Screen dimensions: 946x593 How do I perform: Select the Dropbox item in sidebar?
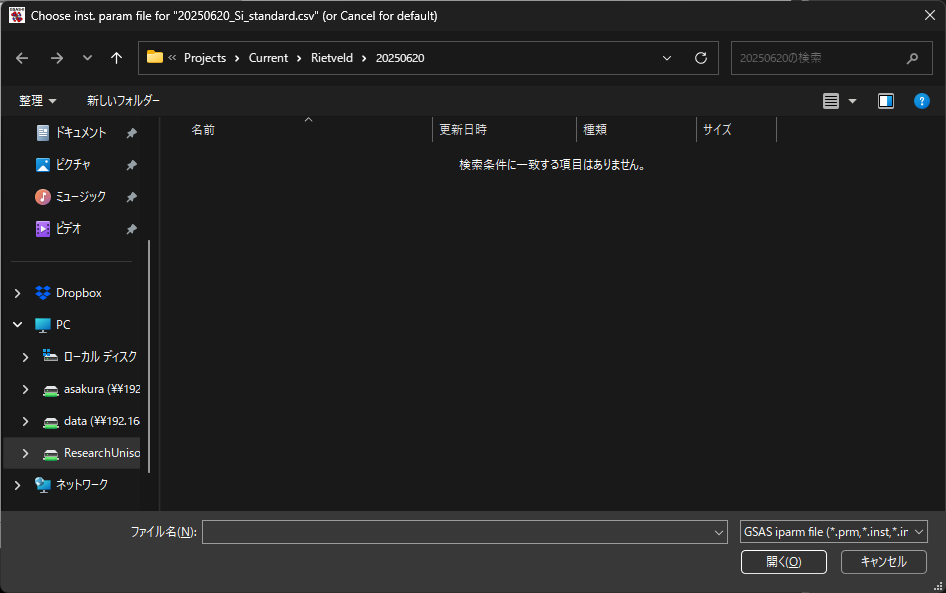[x=78, y=293]
